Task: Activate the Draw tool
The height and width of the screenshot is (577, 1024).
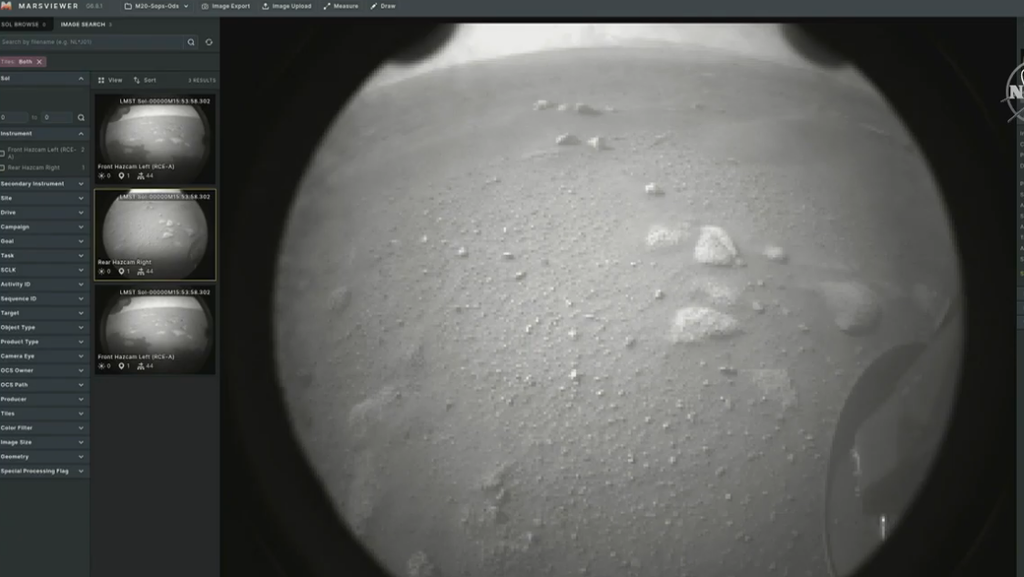Action: pyautogui.click(x=382, y=6)
